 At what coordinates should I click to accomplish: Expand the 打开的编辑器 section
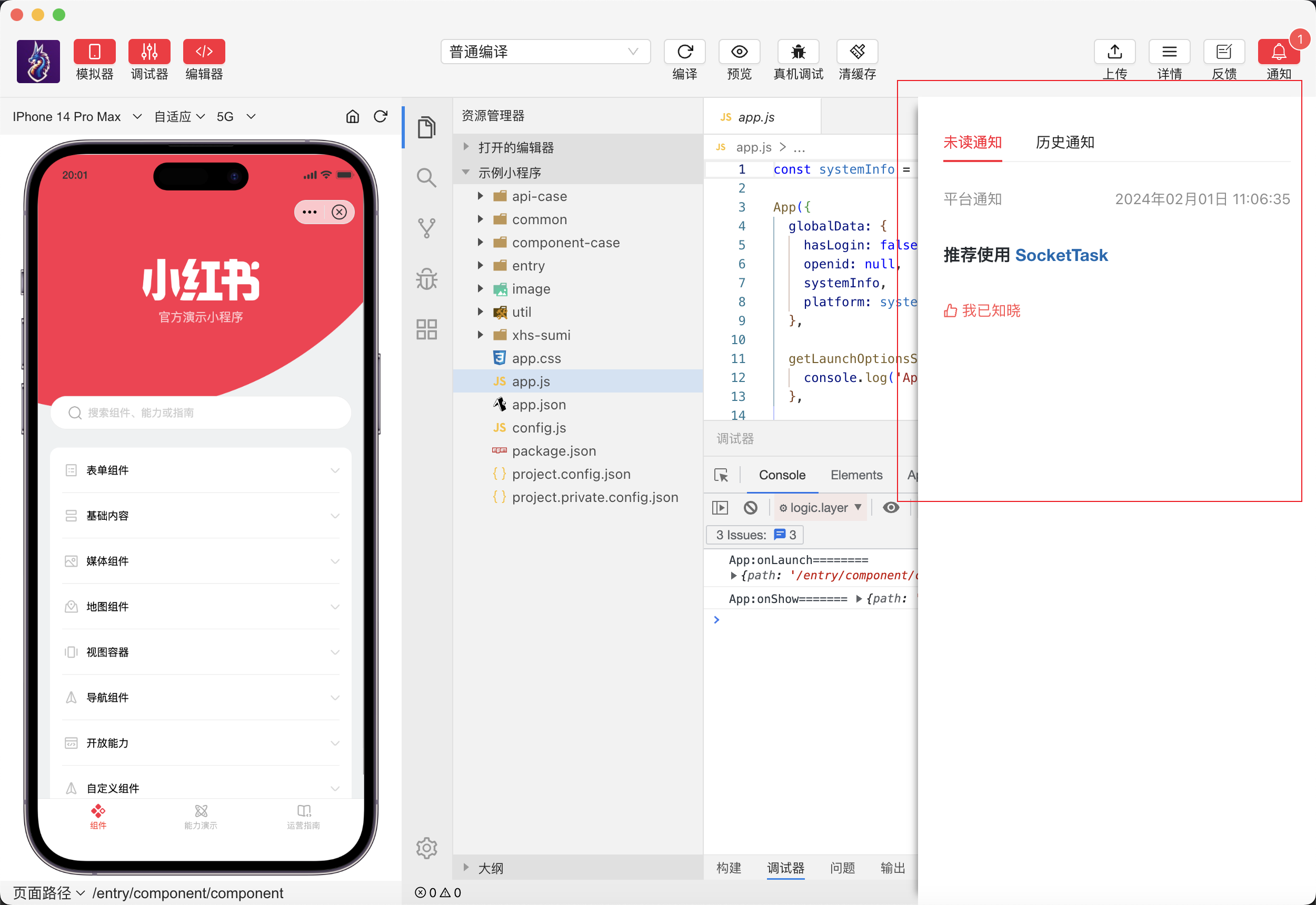[578, 147]
